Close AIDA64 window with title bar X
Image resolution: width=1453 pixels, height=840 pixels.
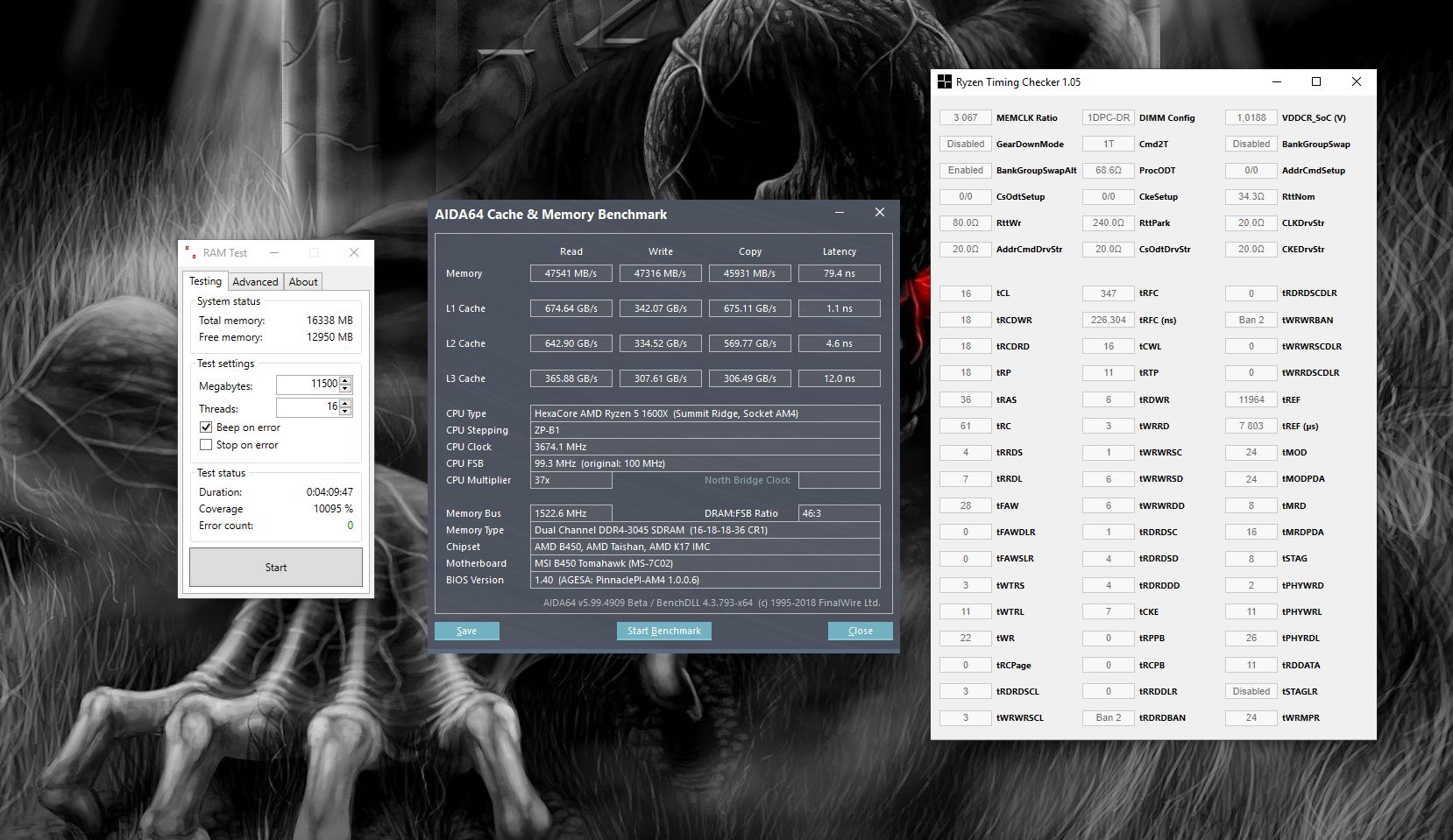click(x=880, y=213)
